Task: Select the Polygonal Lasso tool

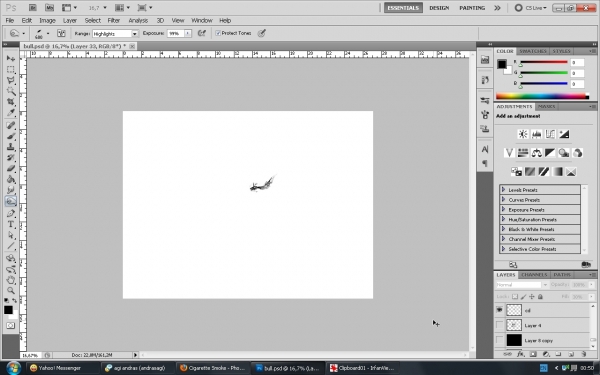Action: coord(11,80)
